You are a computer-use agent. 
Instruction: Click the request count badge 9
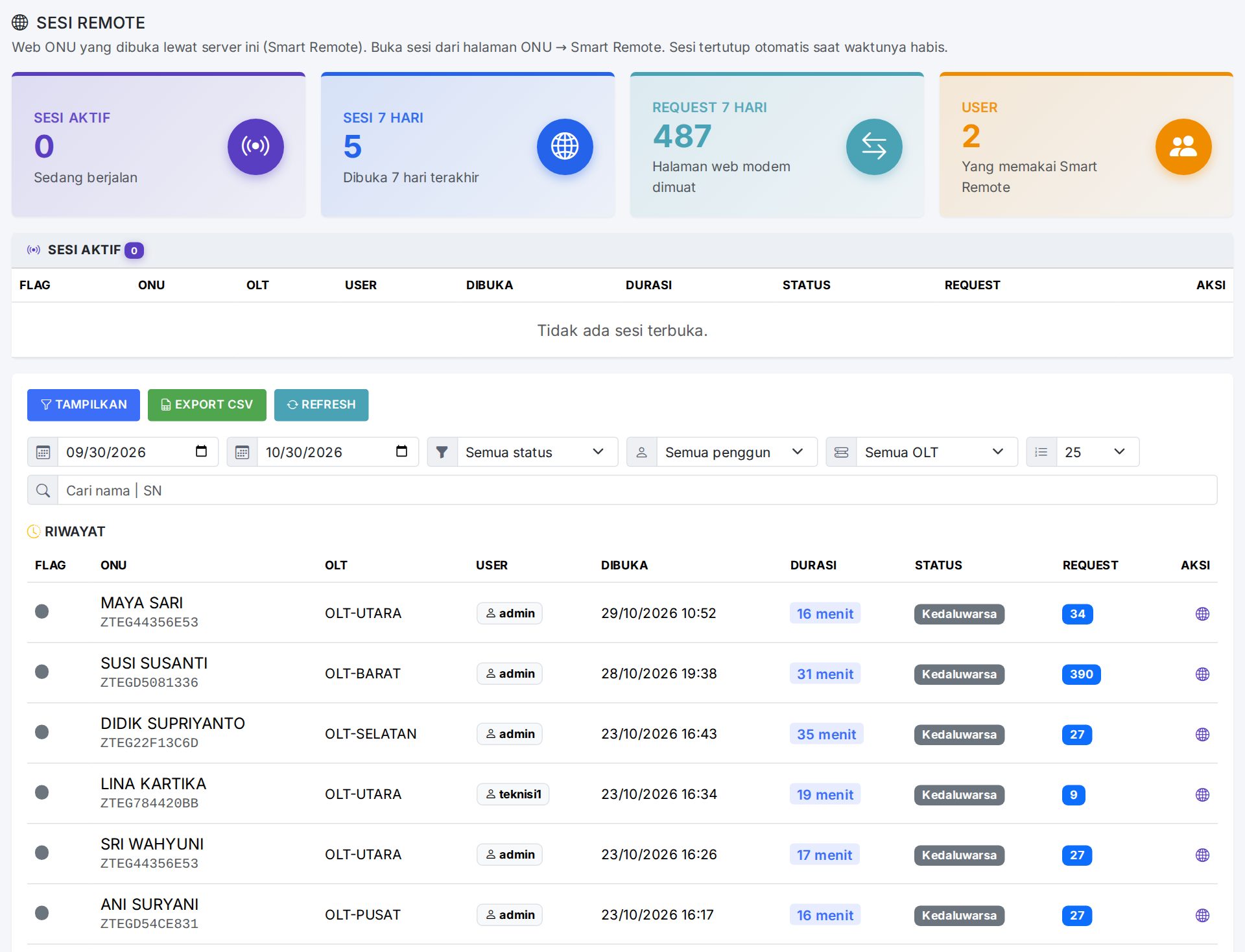[1074, 795]
